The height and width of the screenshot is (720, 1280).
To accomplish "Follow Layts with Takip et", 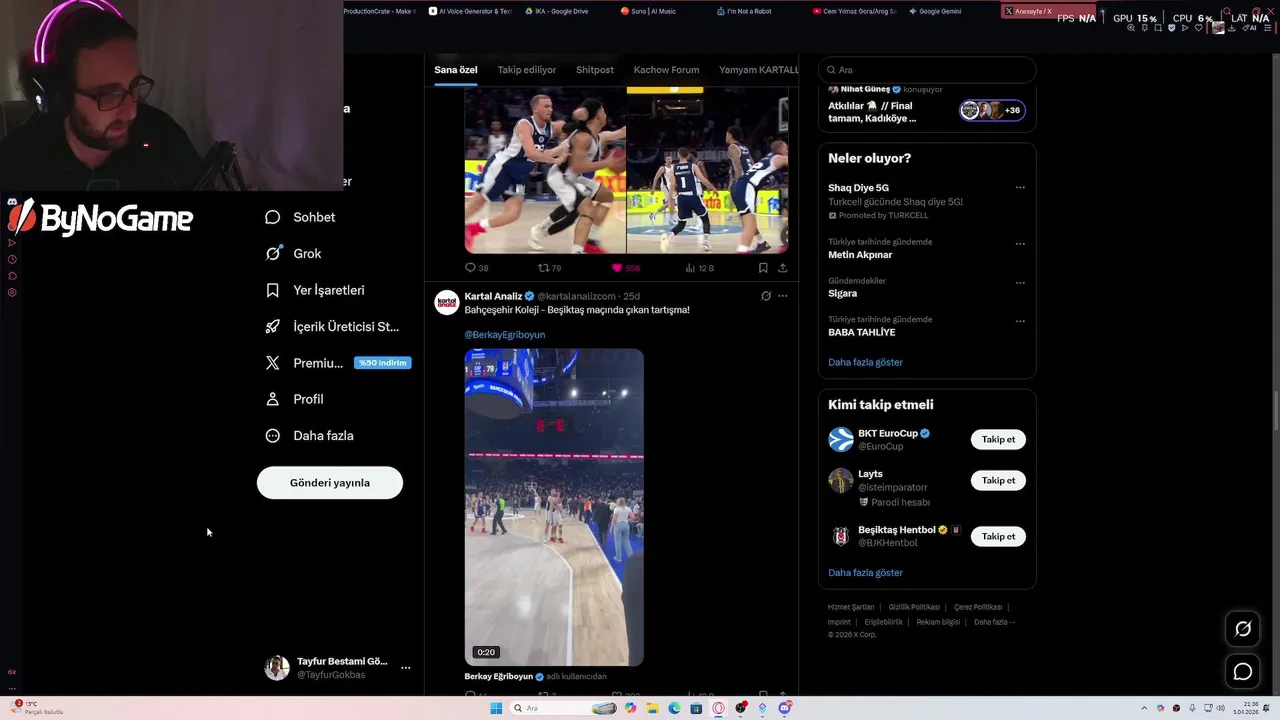I will pos(998,480).
